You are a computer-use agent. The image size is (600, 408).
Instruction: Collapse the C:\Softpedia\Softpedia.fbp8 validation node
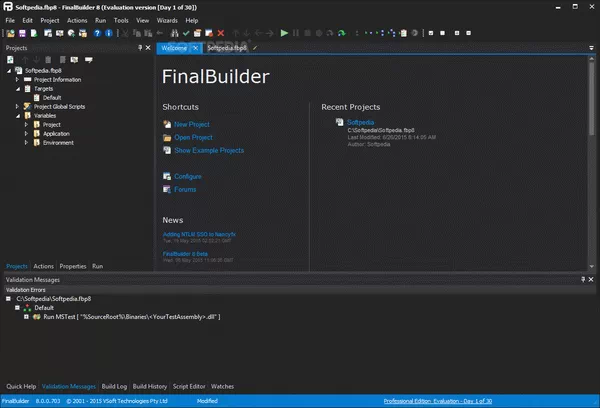tap(8, 299)
